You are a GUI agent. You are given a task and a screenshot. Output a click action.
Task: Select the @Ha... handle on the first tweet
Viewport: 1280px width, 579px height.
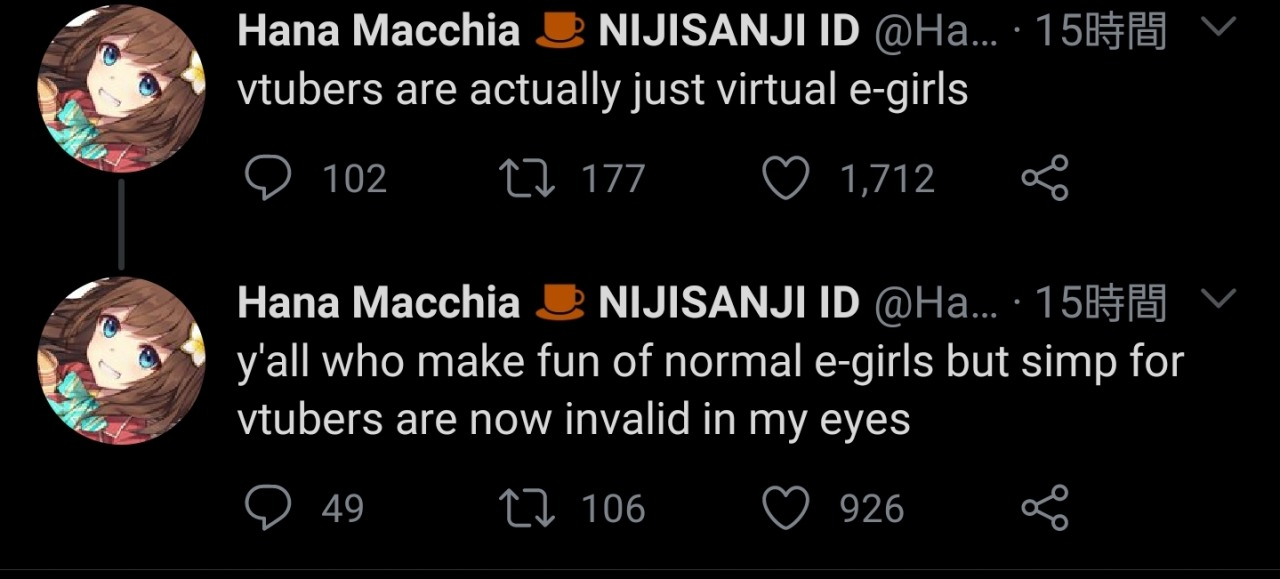pos(936,32)
